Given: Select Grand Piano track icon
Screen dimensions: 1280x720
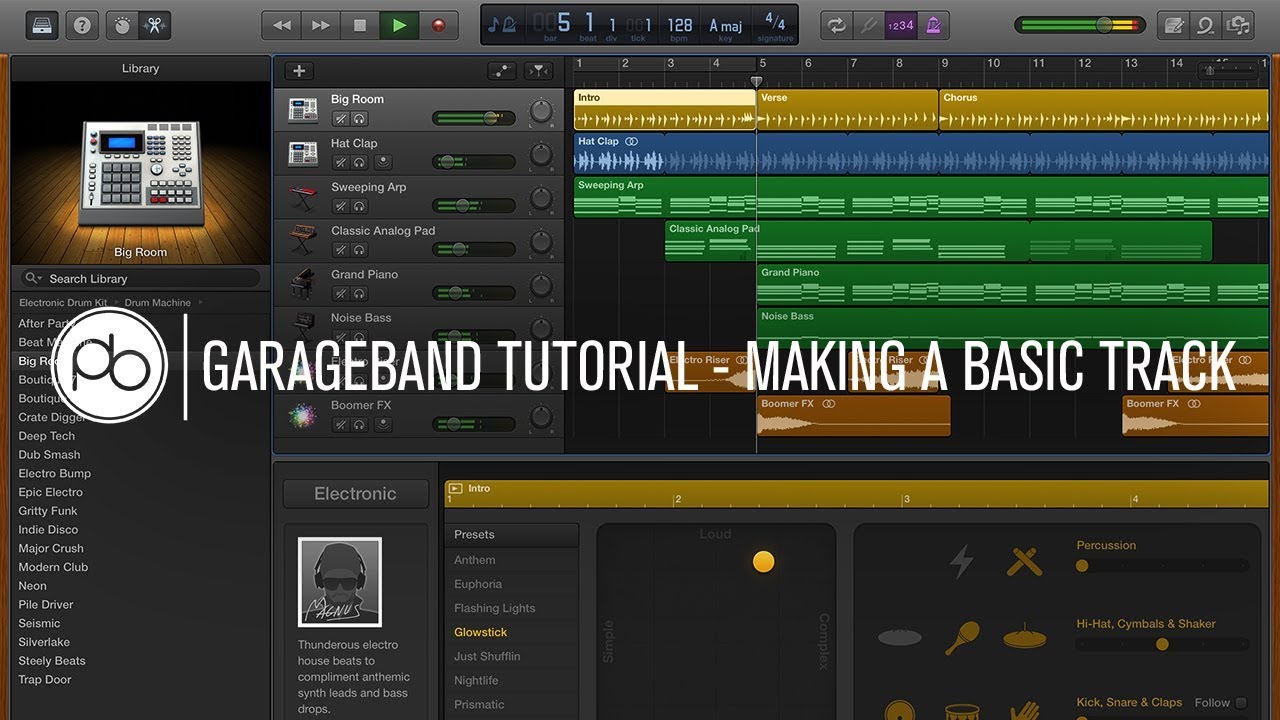Looking at the screenshot, I should coord(302,284).
